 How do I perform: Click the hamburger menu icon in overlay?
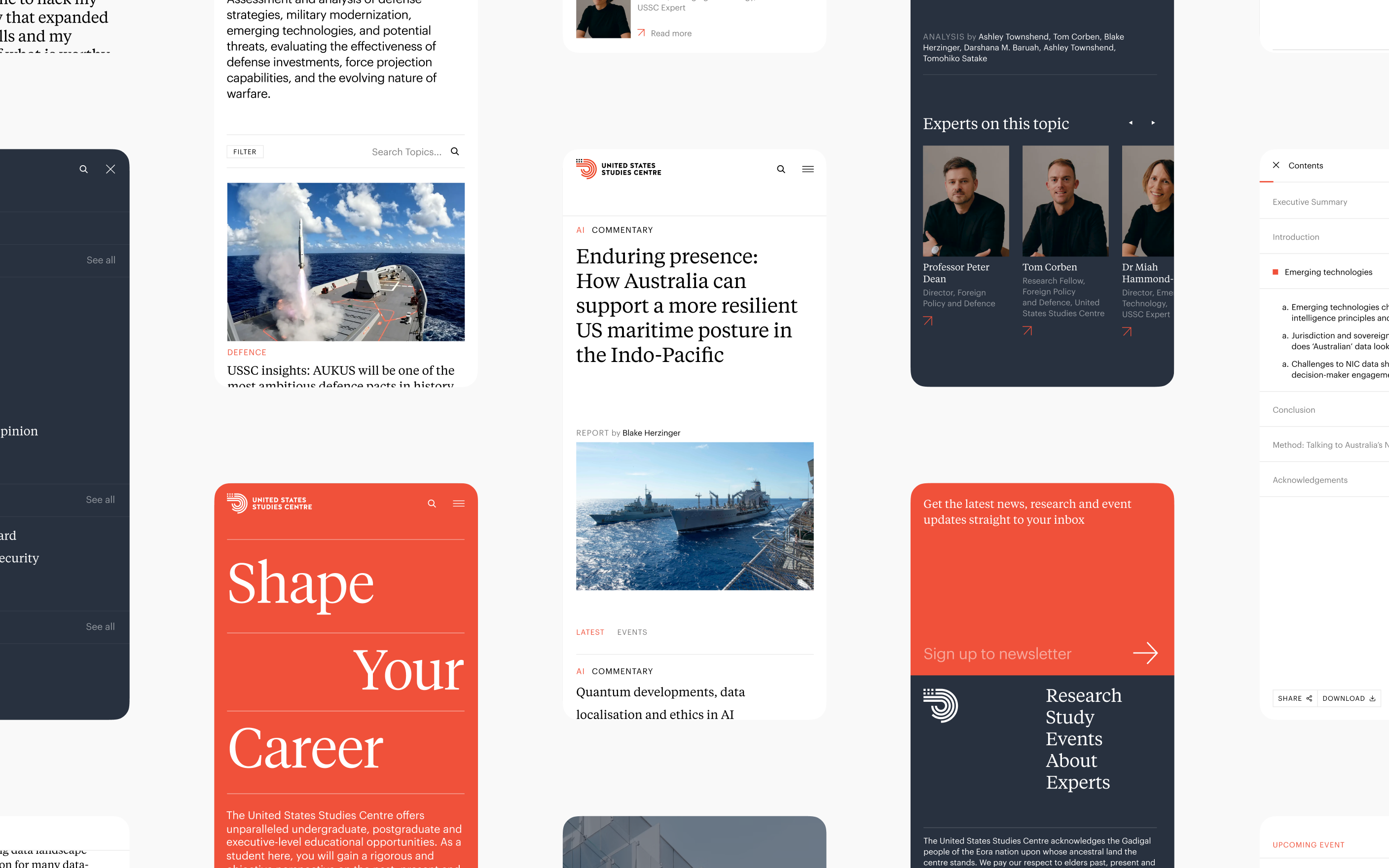pos(808,168)
